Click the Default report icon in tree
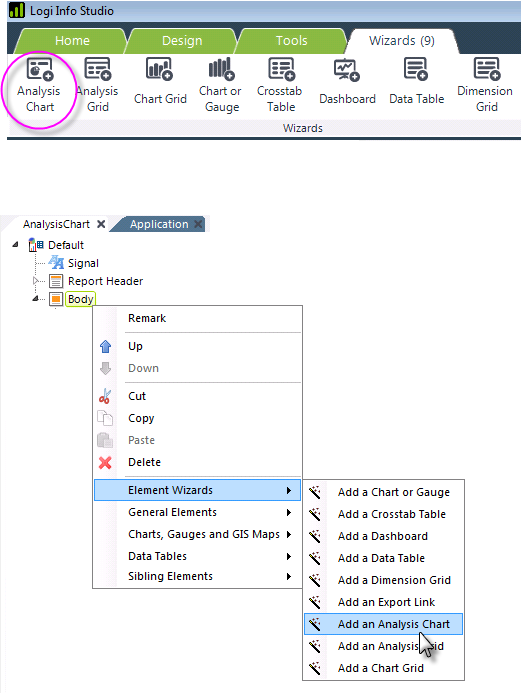524x693 pixels. [x=36, y=245]
